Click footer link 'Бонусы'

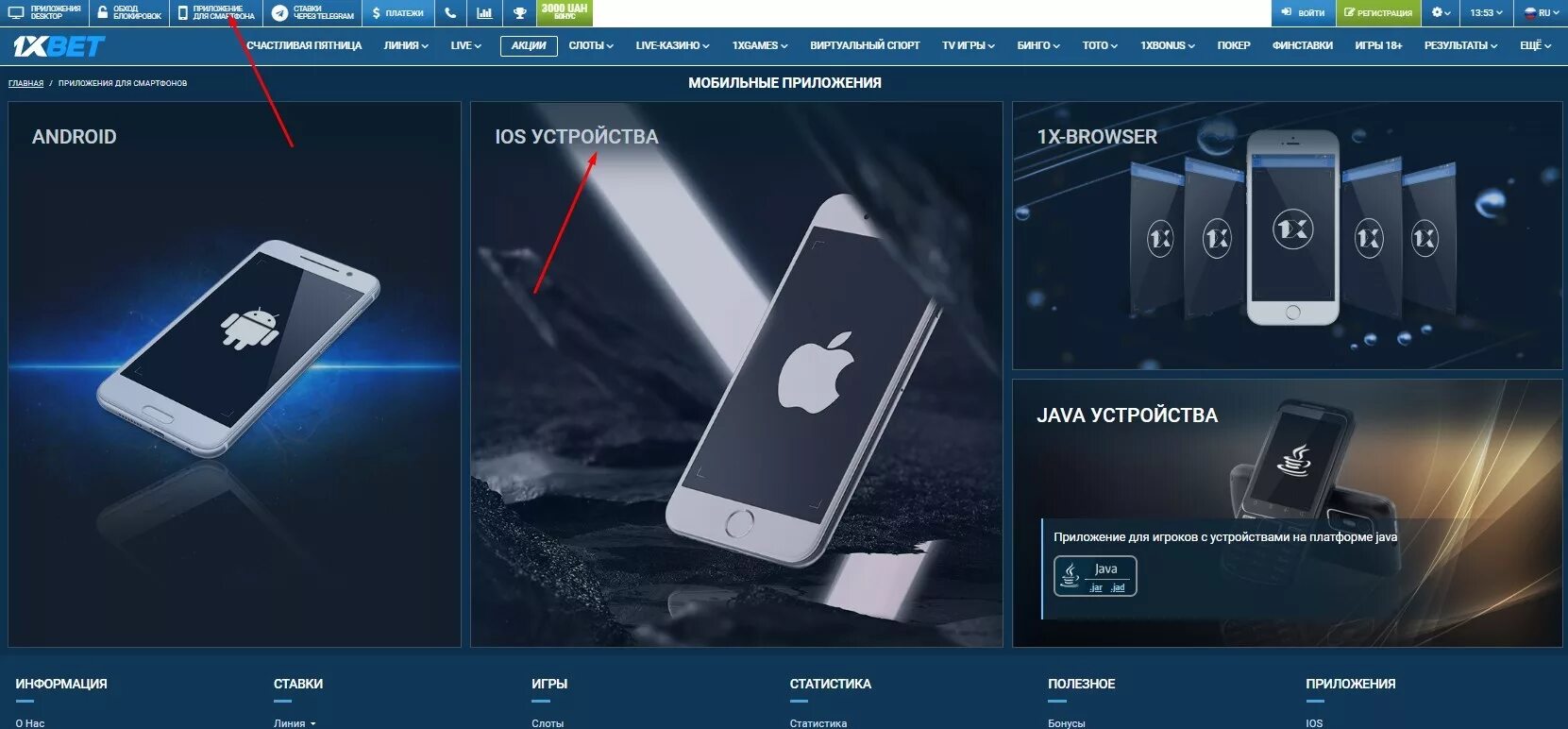[1067, 723]
